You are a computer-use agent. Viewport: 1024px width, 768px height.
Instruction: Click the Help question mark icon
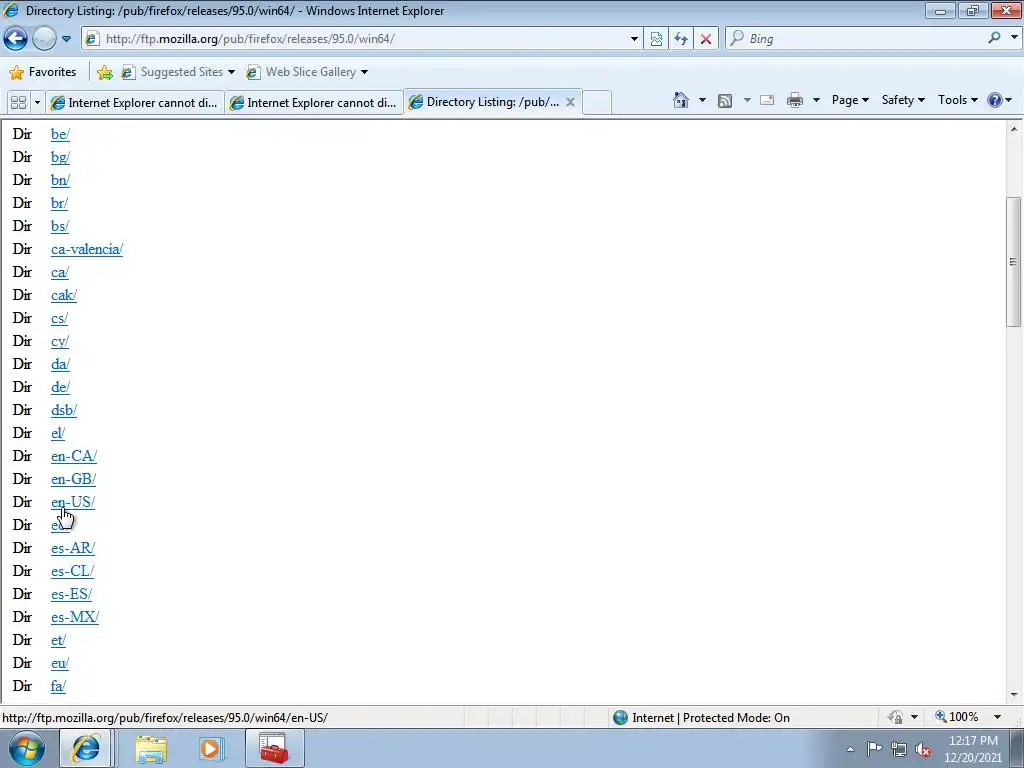coord(995,100)
